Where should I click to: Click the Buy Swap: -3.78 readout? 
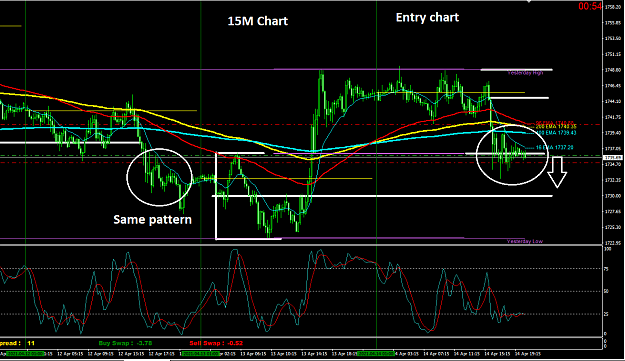125,343
